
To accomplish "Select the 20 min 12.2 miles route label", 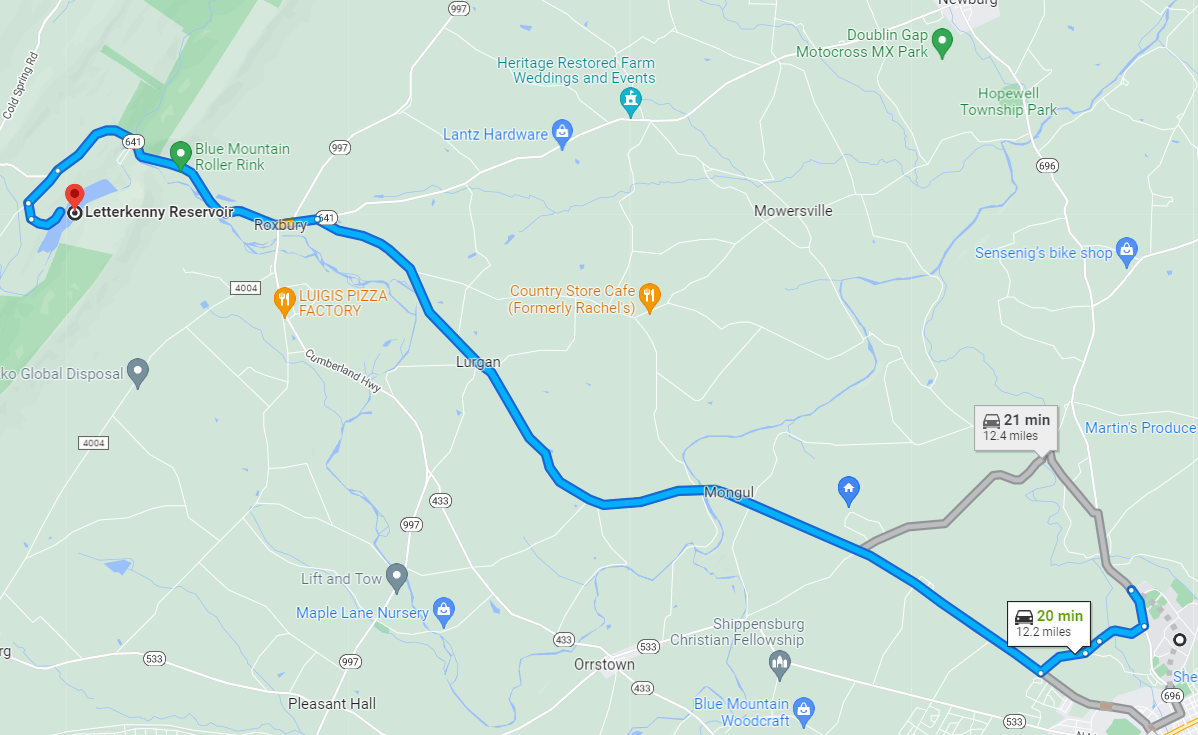I will (1049, 623).
